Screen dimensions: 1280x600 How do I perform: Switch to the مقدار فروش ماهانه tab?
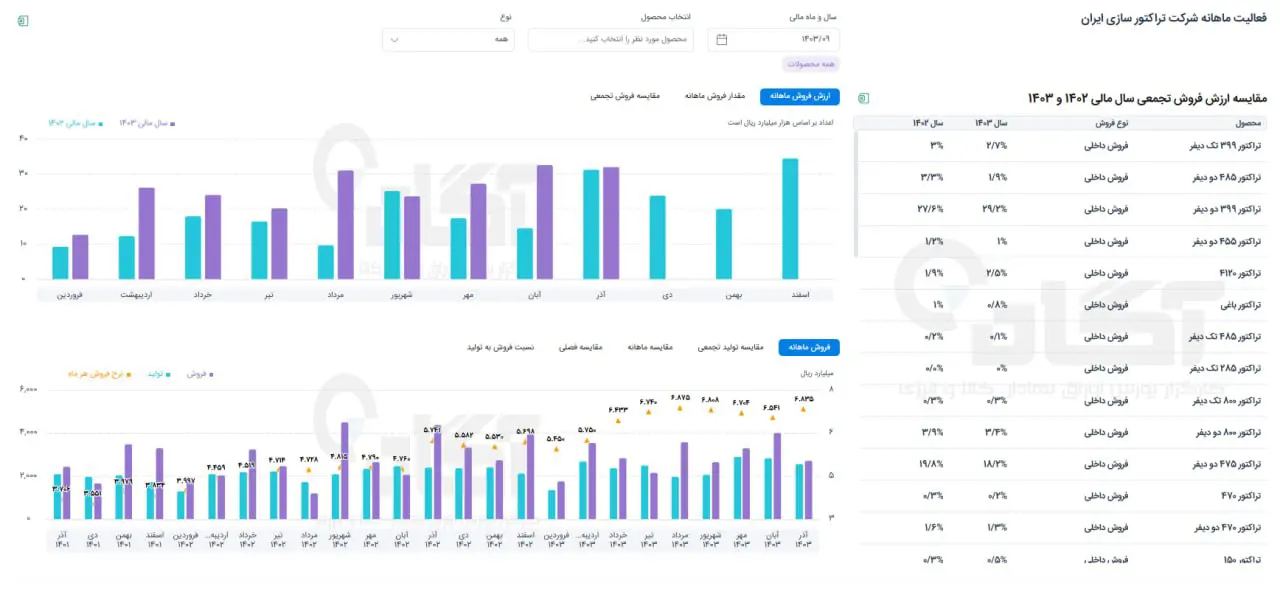click(715, 97)
